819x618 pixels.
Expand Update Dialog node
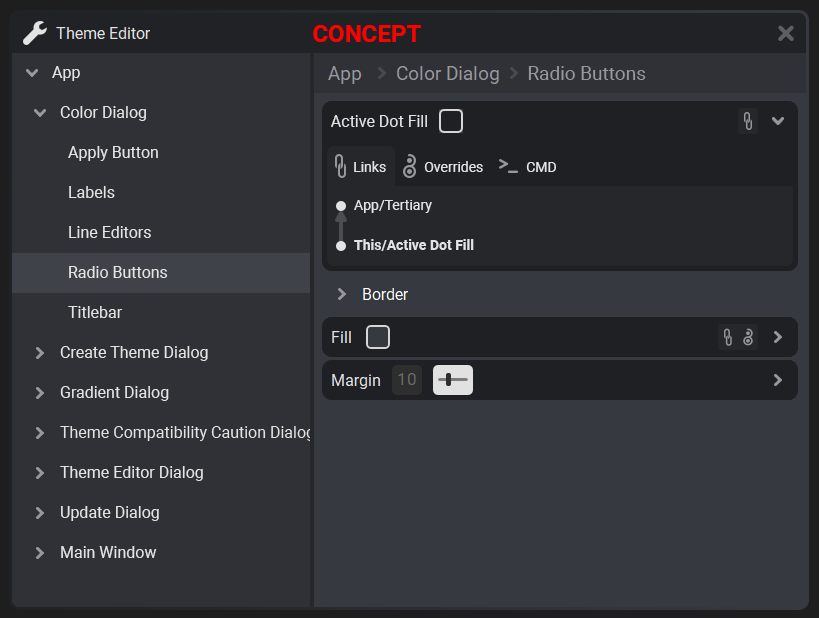pos(40,512)
